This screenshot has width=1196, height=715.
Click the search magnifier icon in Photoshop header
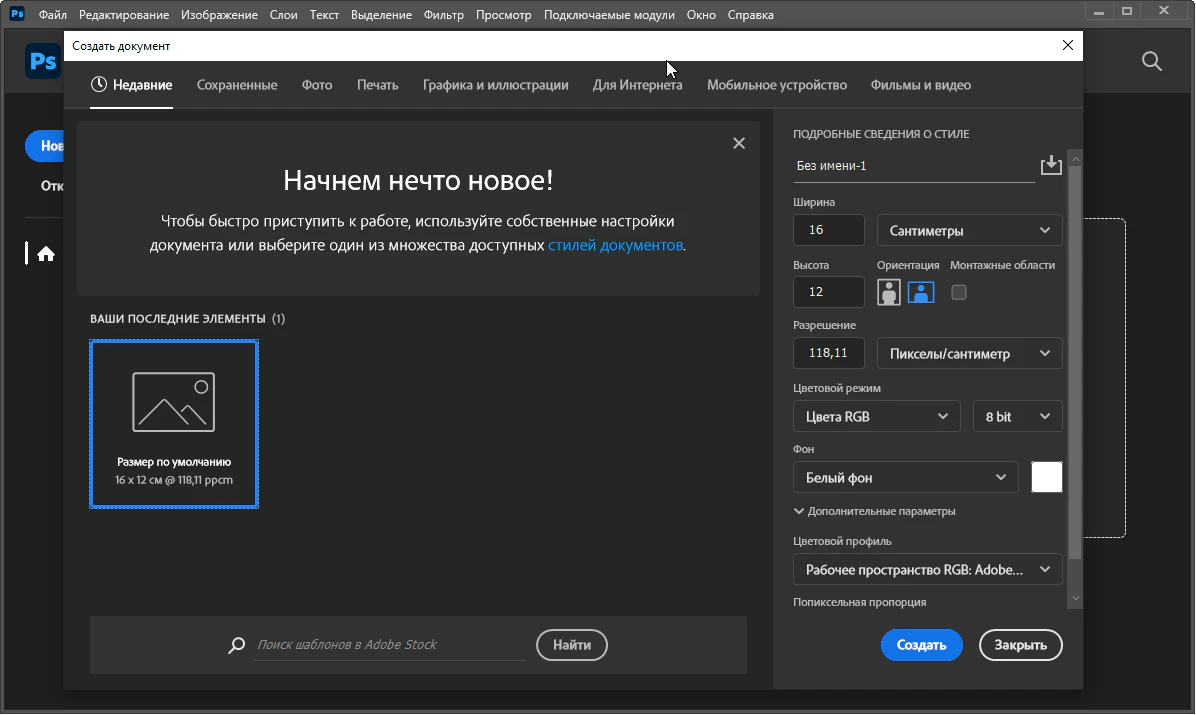[x=1152, y=62]
